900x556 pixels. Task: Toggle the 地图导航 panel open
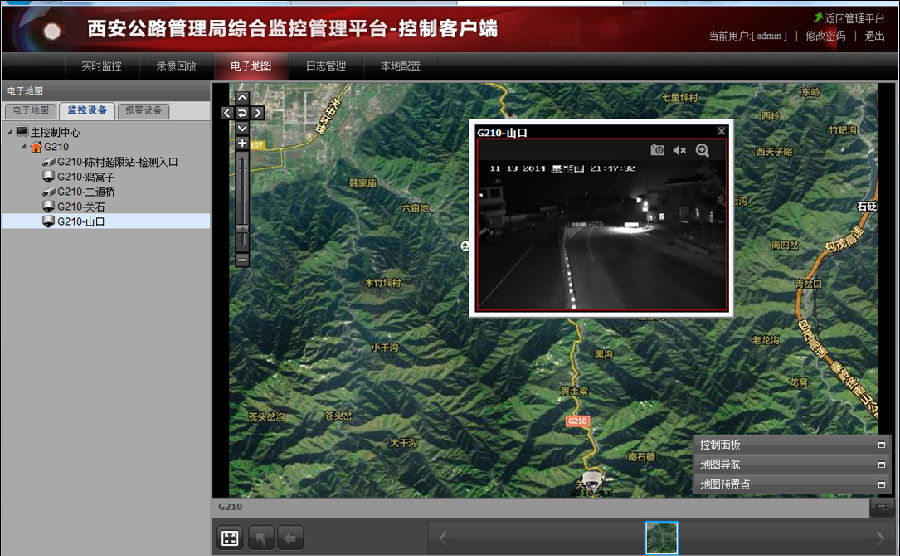[881, 465]
